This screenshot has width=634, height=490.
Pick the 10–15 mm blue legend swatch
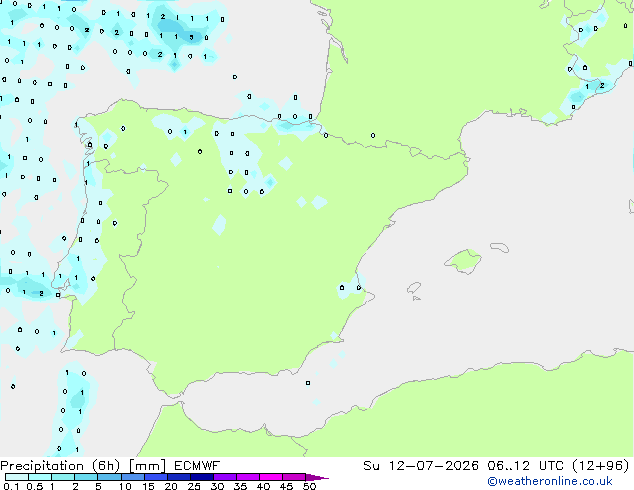point(132,477)
